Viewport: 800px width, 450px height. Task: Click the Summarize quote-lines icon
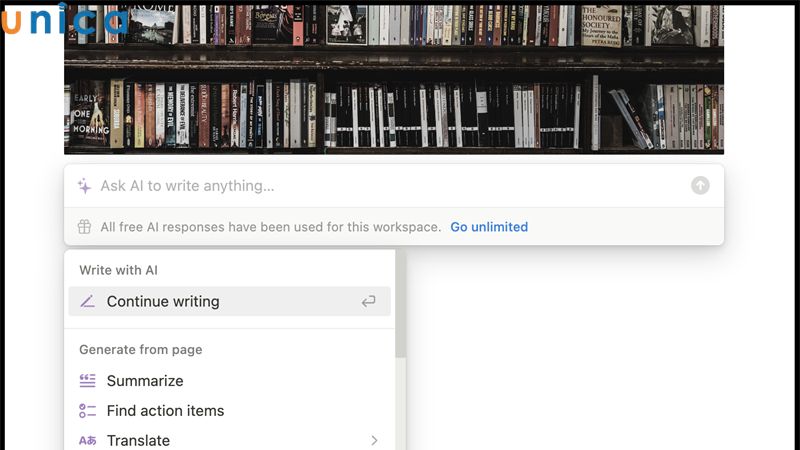(88, 381)
